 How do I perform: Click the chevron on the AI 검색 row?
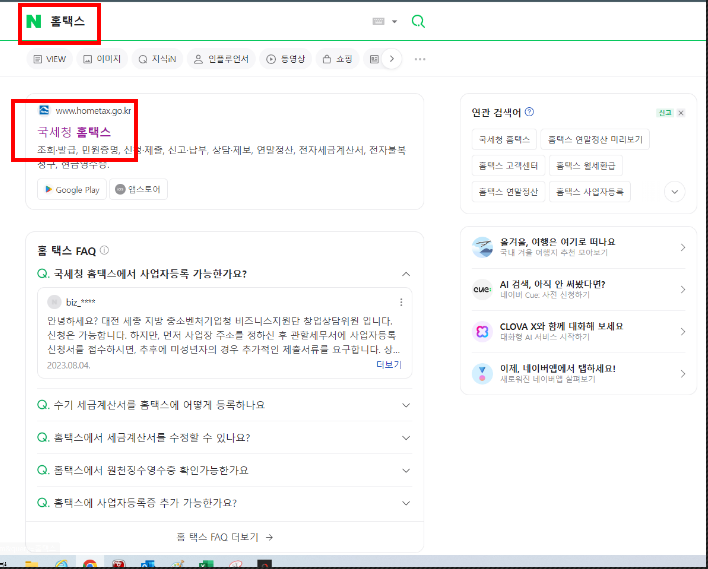tap(683, 289)
